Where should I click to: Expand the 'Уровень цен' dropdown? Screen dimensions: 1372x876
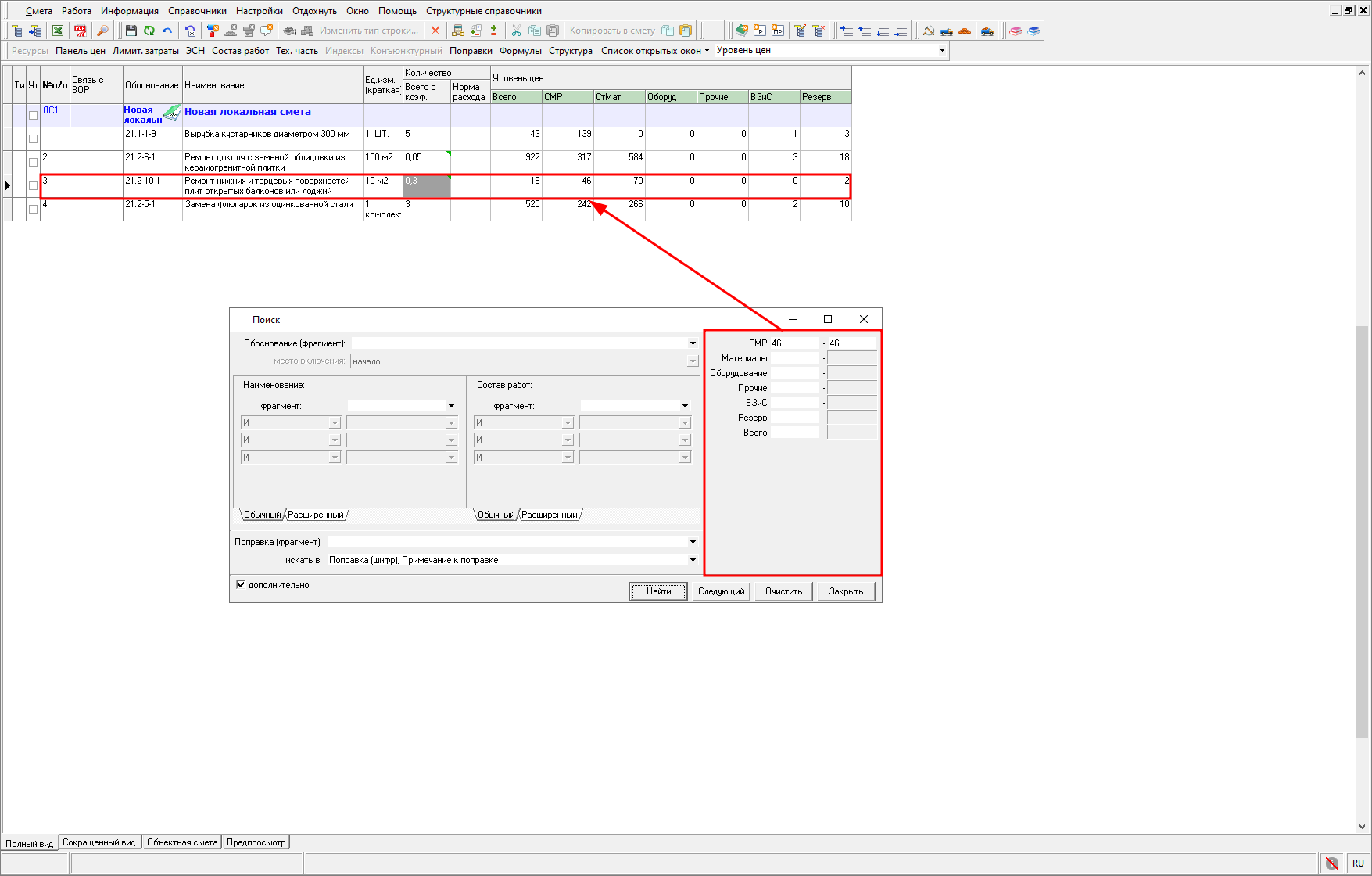tap(942, 51)
